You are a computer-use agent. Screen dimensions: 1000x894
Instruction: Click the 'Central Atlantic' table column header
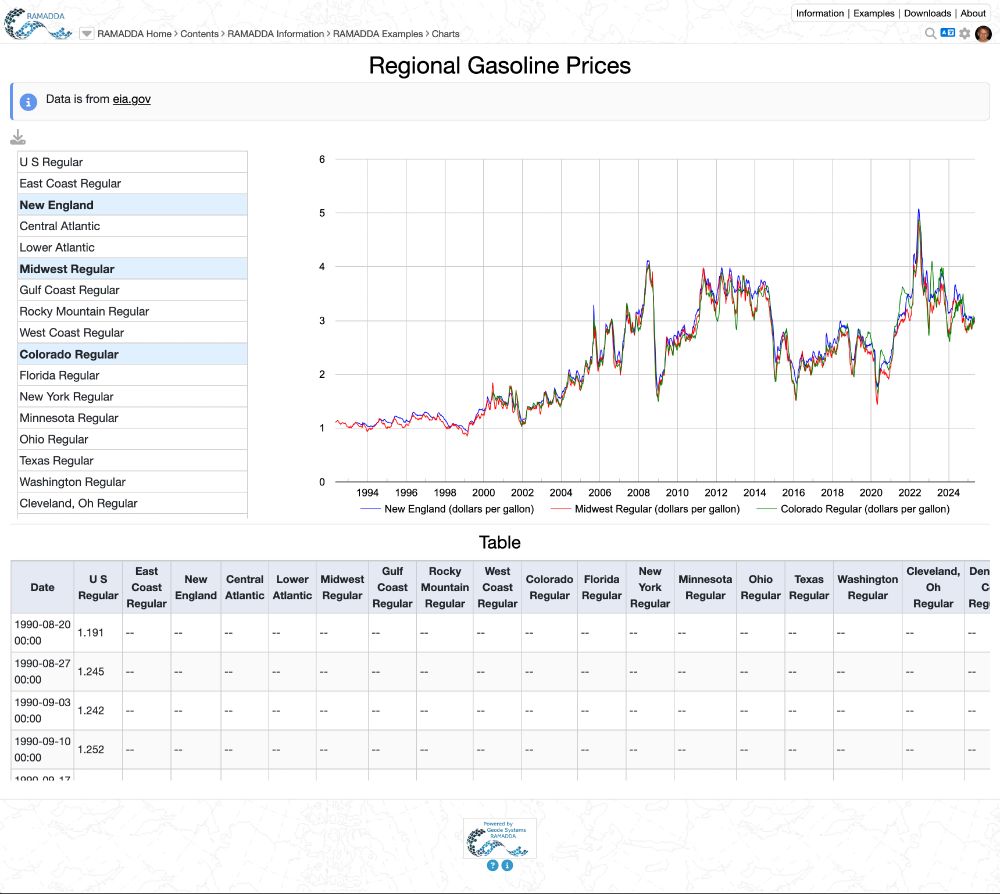245,587
